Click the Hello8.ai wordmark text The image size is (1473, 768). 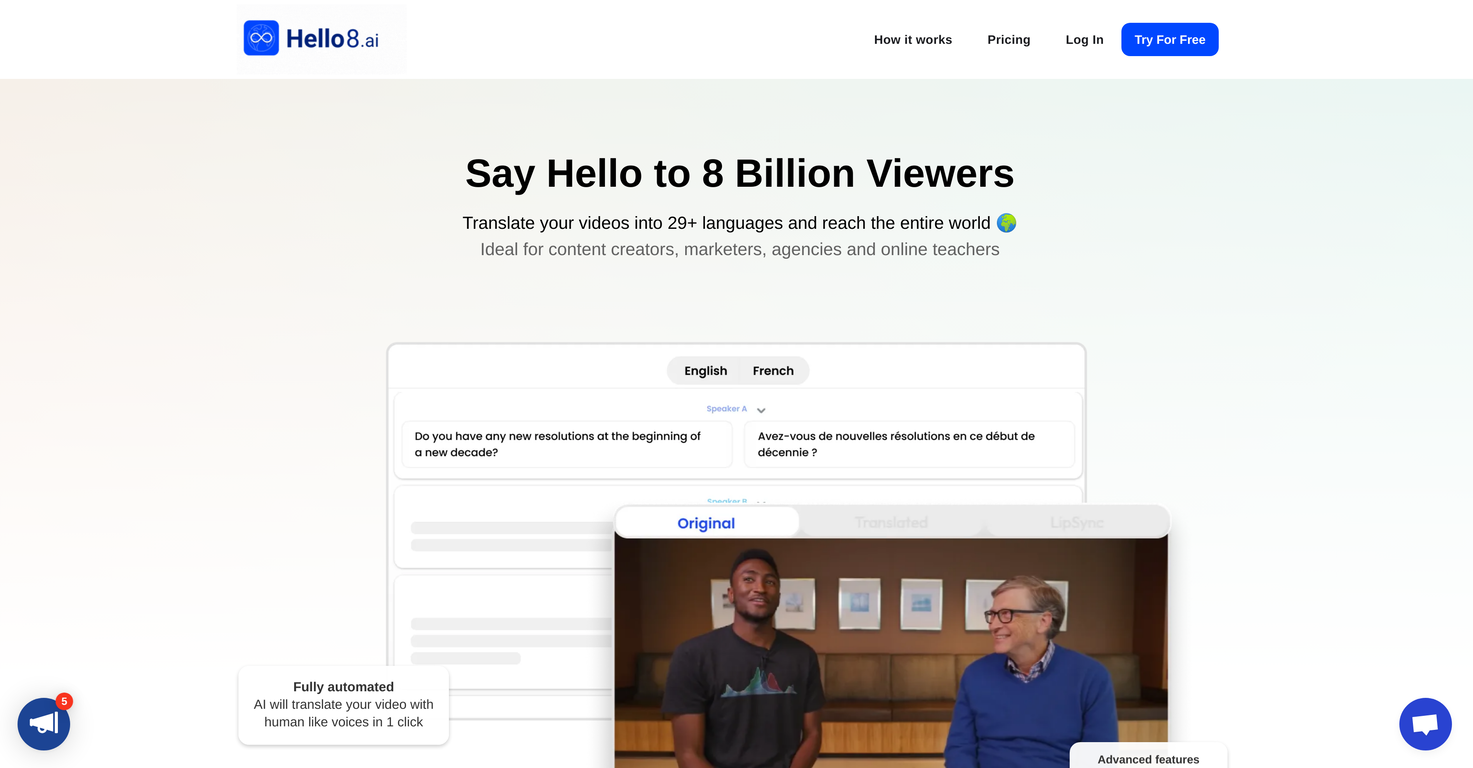click(332, 39)
